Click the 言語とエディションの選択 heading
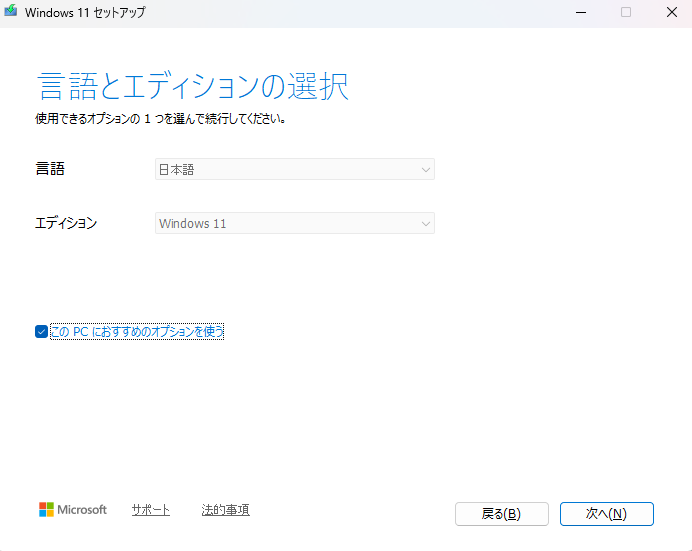Viewport: 692px width, 551px height. (x=192, y=86)
